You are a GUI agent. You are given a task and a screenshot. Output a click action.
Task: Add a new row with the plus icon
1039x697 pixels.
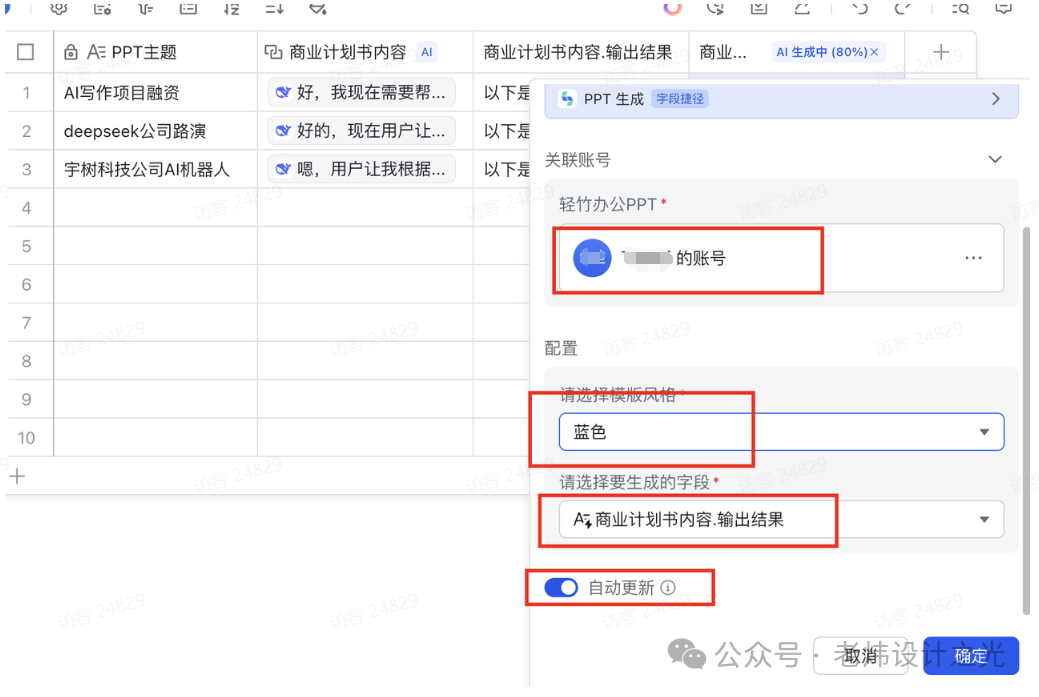click(17, 476)
